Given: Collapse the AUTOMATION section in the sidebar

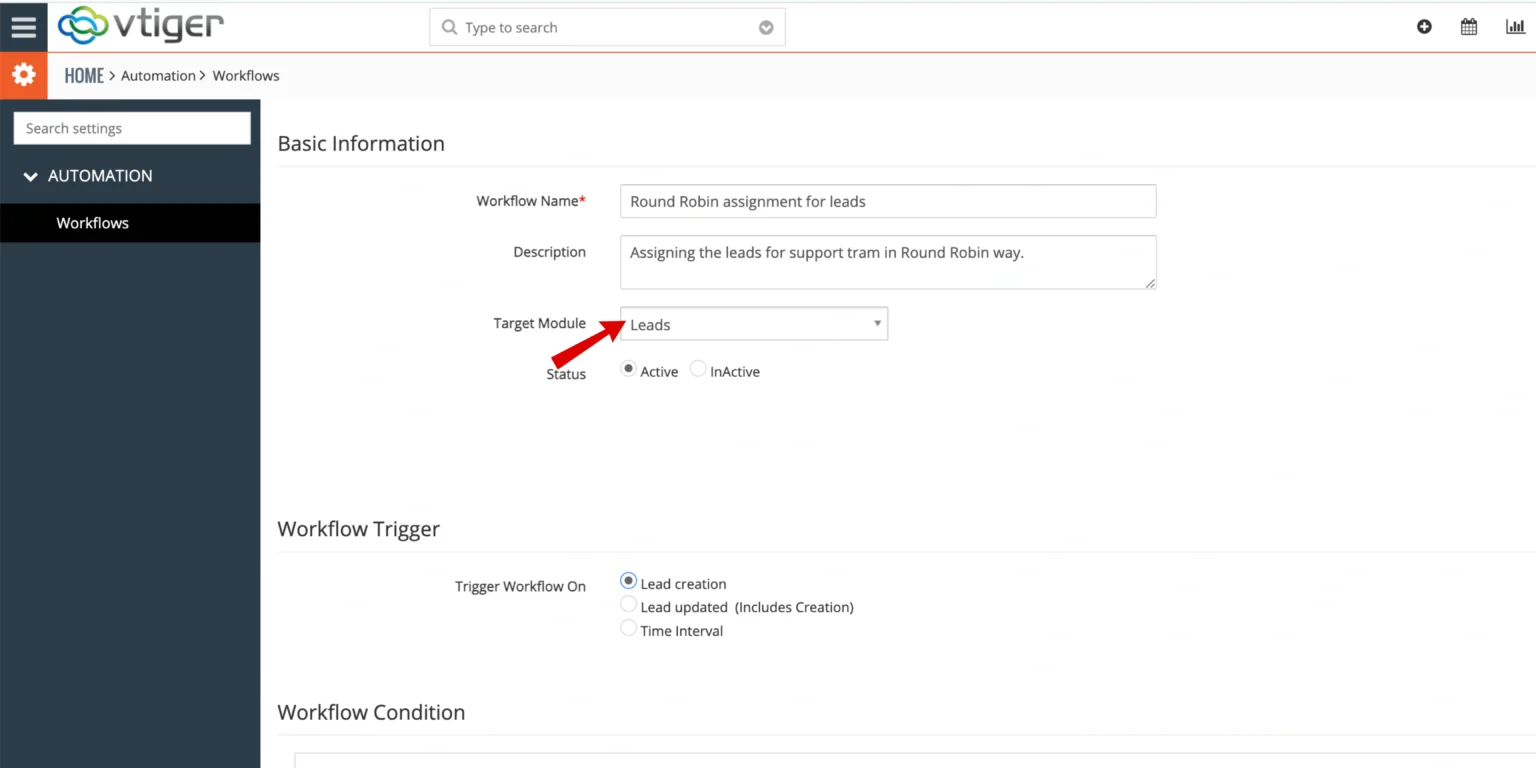Looking at the screenshot, I should 30,175.
